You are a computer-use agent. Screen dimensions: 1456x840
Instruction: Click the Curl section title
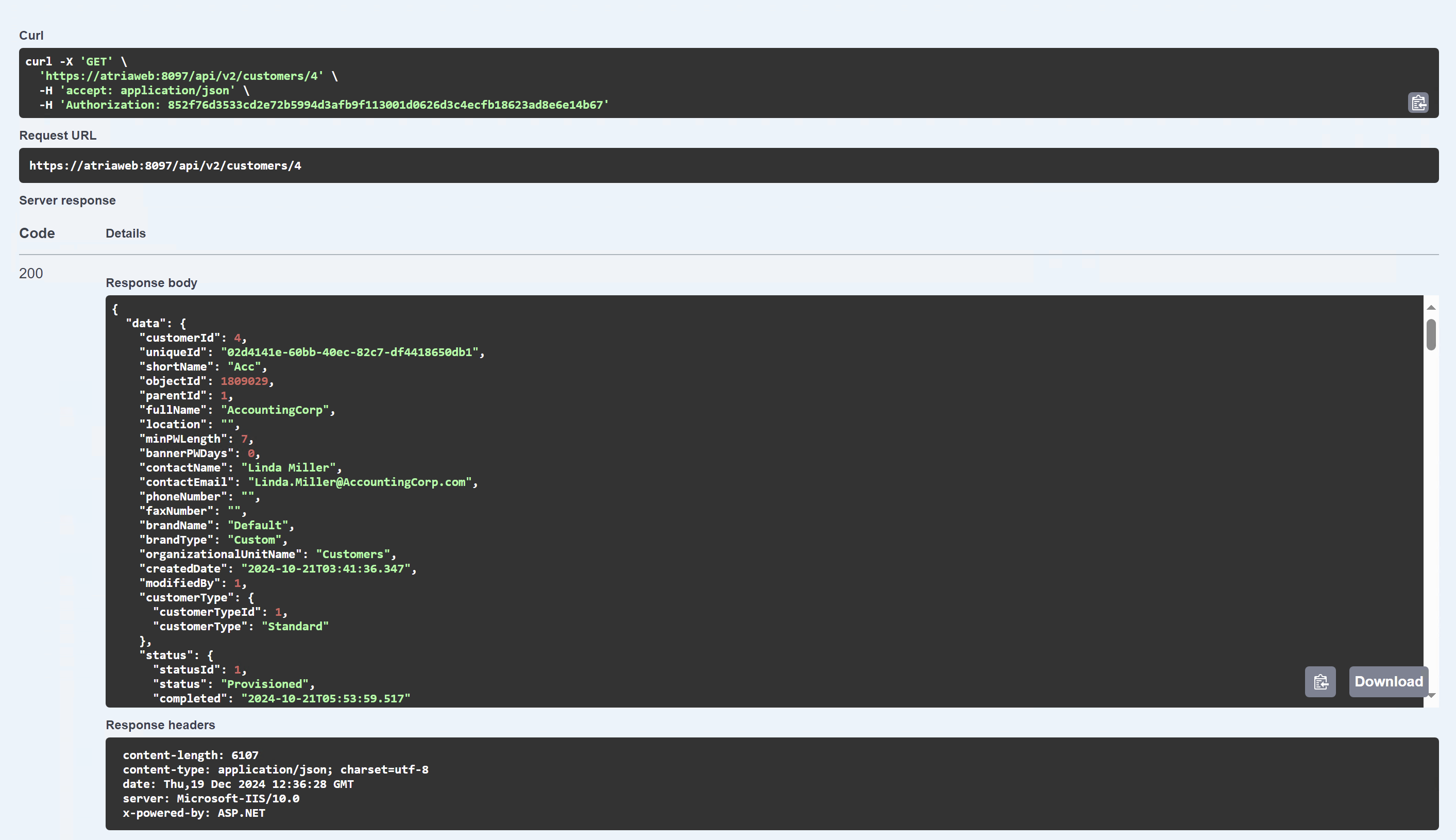31,35
